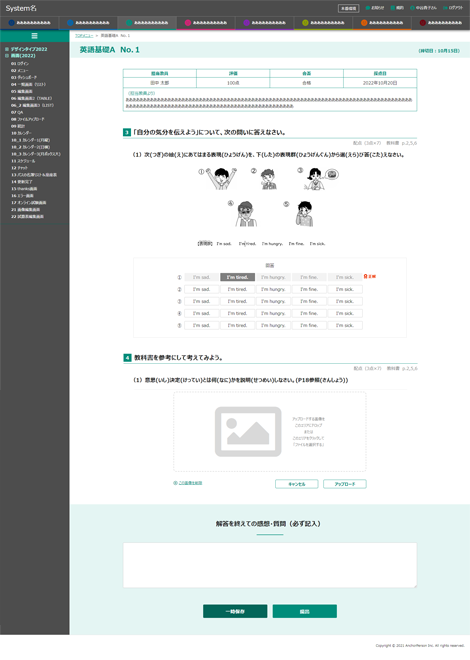Viewport: 470px width, 660px height.
Task: Click the red correct-answer badge beside row one
Action: click(x=370, y=277)
